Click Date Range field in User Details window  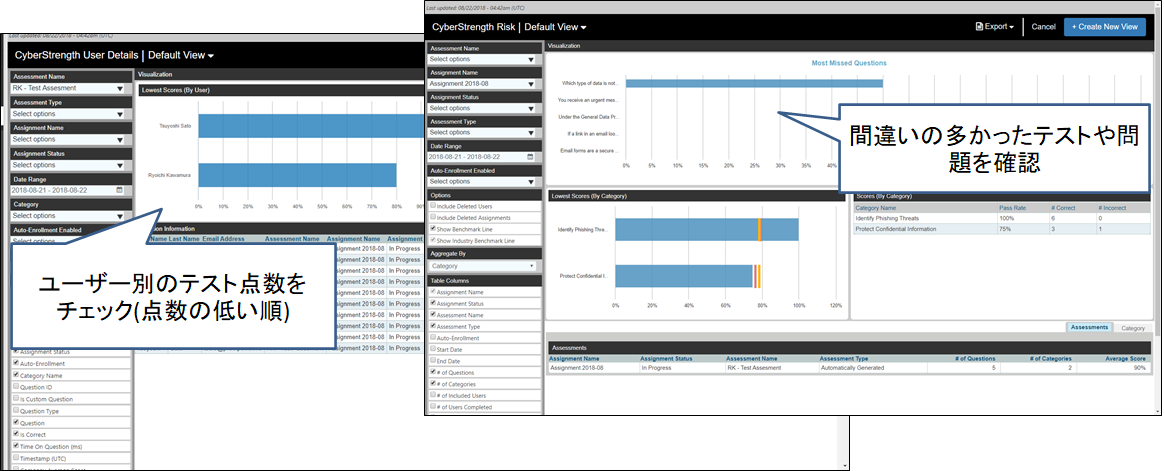(x=68, y=190)
